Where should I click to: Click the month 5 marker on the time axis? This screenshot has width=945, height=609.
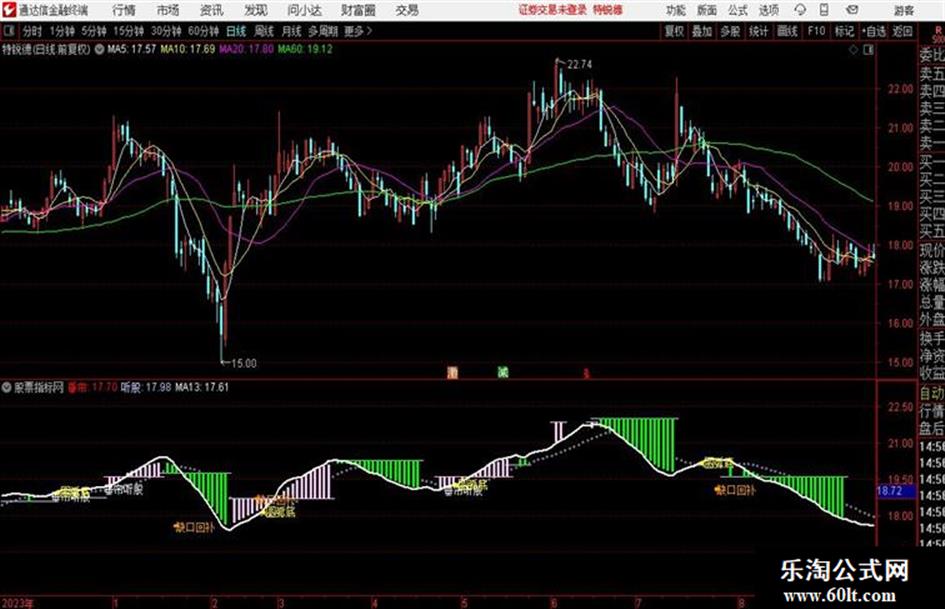point(464,602)
